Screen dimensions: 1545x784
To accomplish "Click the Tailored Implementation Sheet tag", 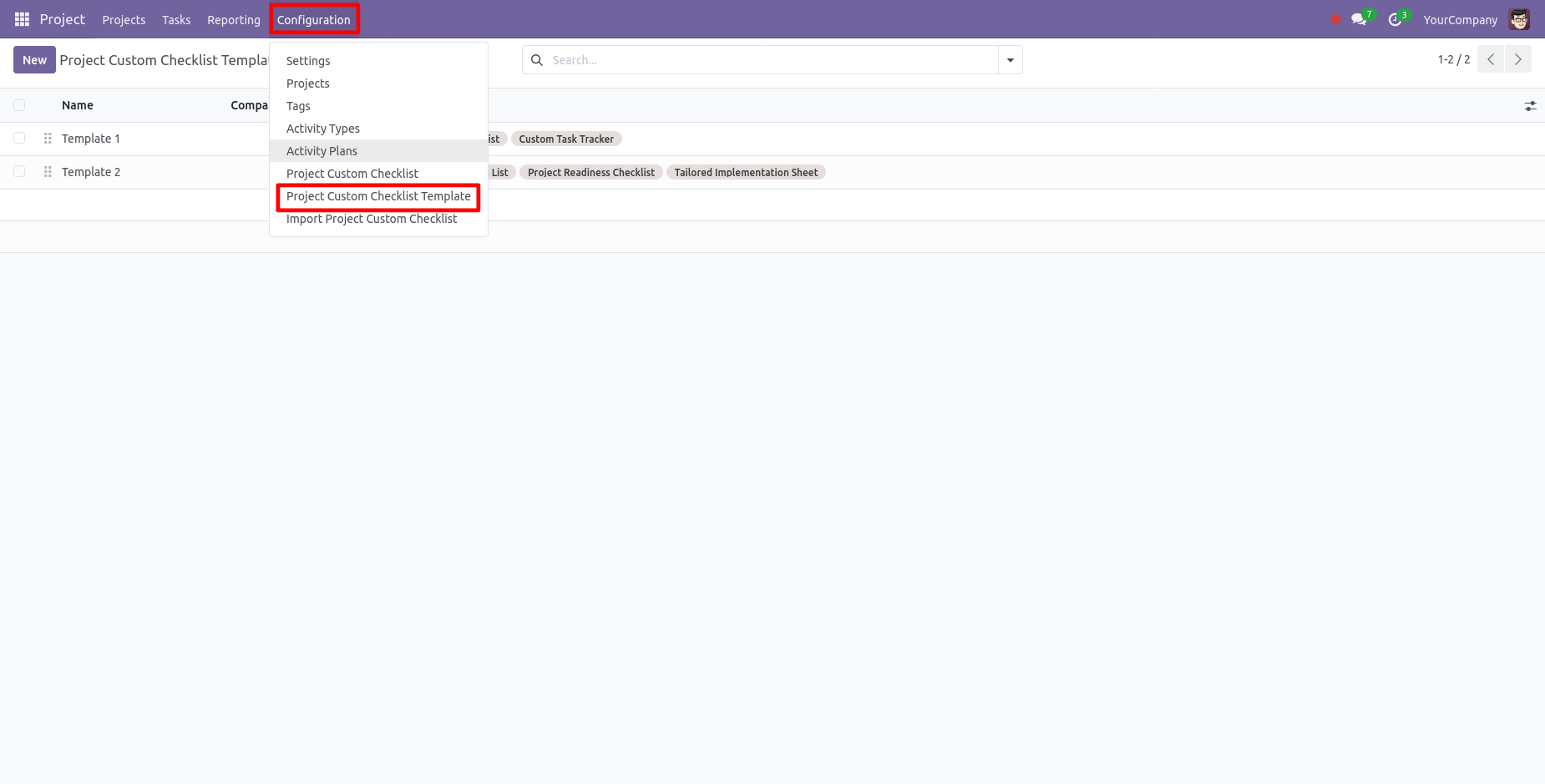I will tap(746, 173).
